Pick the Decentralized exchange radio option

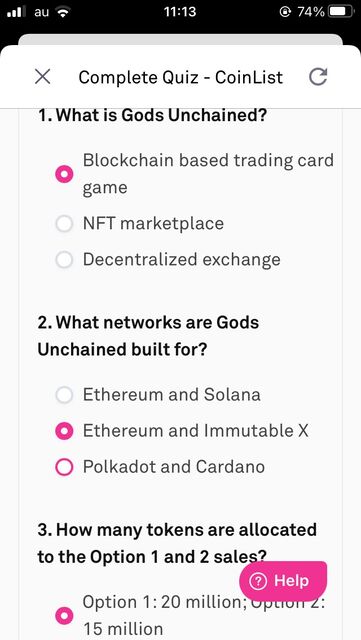point(64,260)
